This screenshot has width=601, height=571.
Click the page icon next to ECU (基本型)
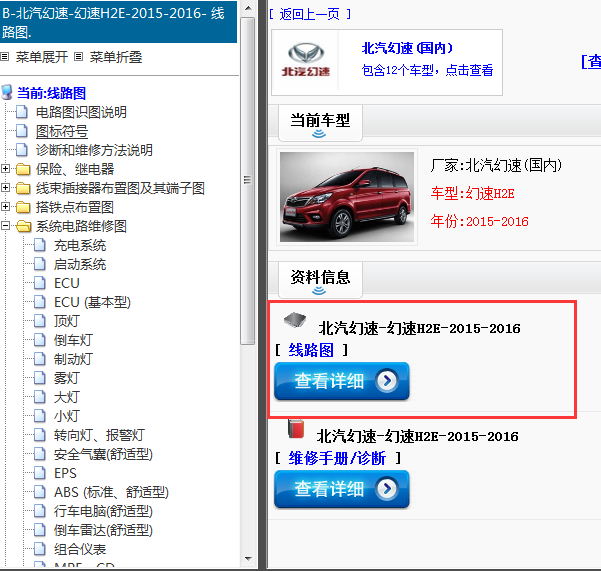coord(39,302)
